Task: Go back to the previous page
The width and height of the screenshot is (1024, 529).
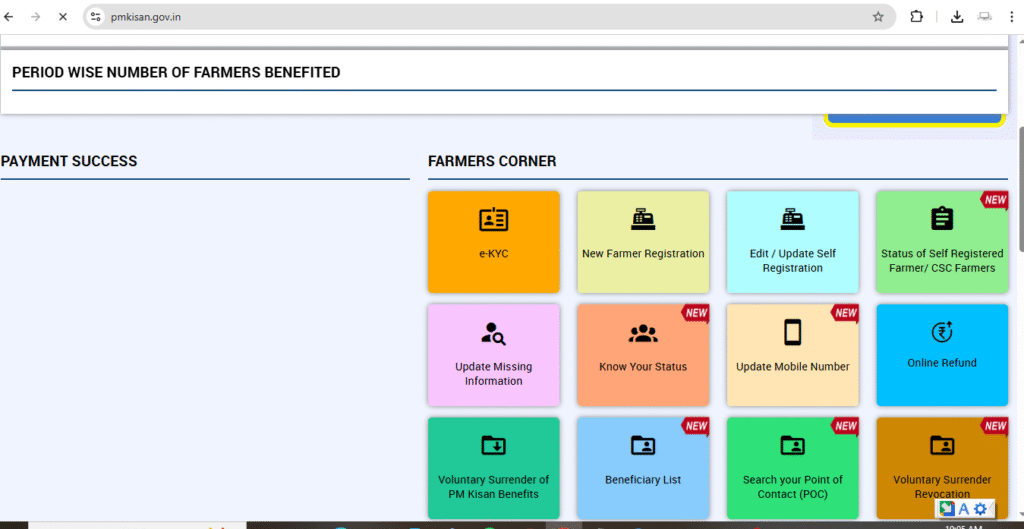Action: click(10, 17)
